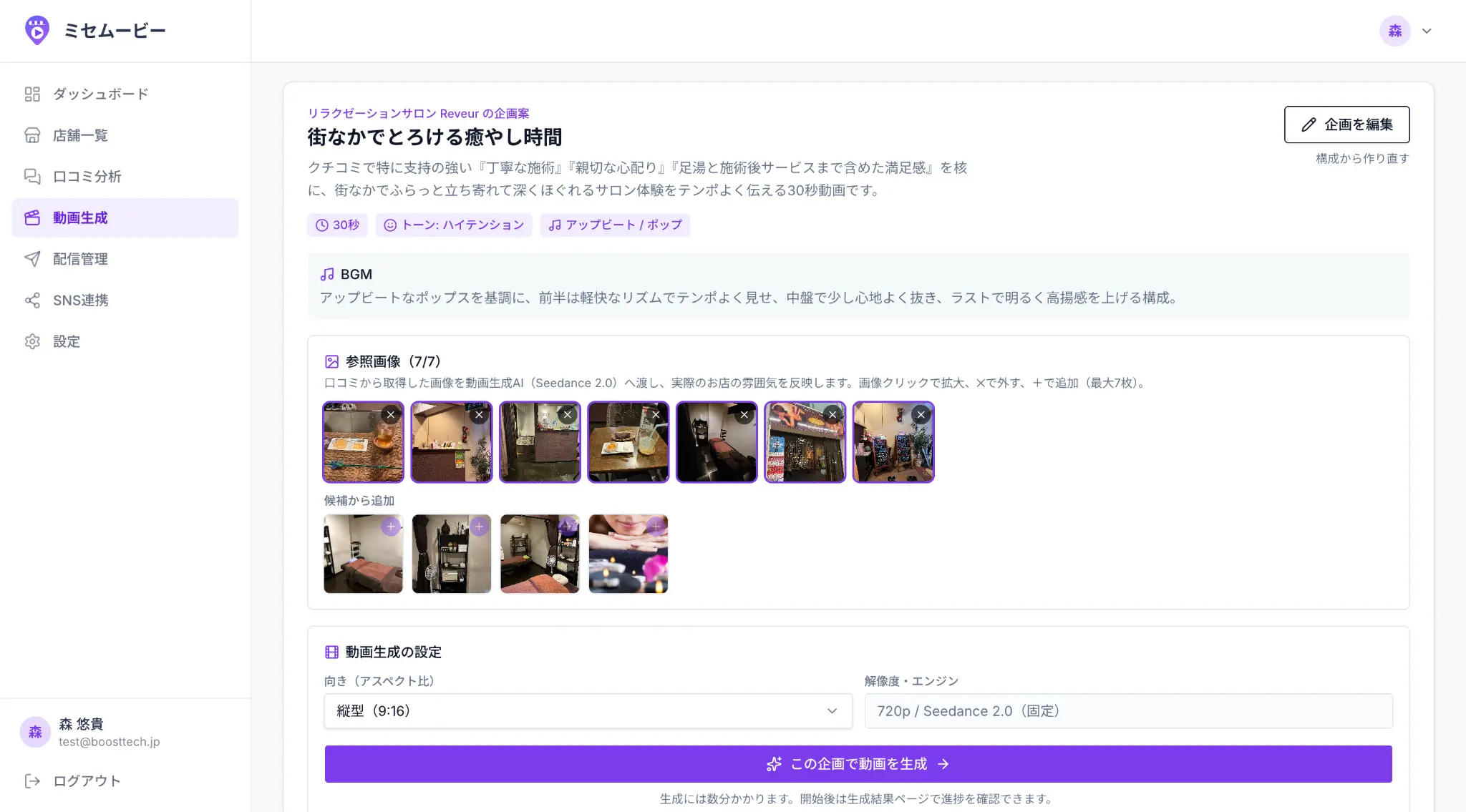Add the third candidate image with plus
This screenshot has width=1466, height=812.
coord(568,527)
